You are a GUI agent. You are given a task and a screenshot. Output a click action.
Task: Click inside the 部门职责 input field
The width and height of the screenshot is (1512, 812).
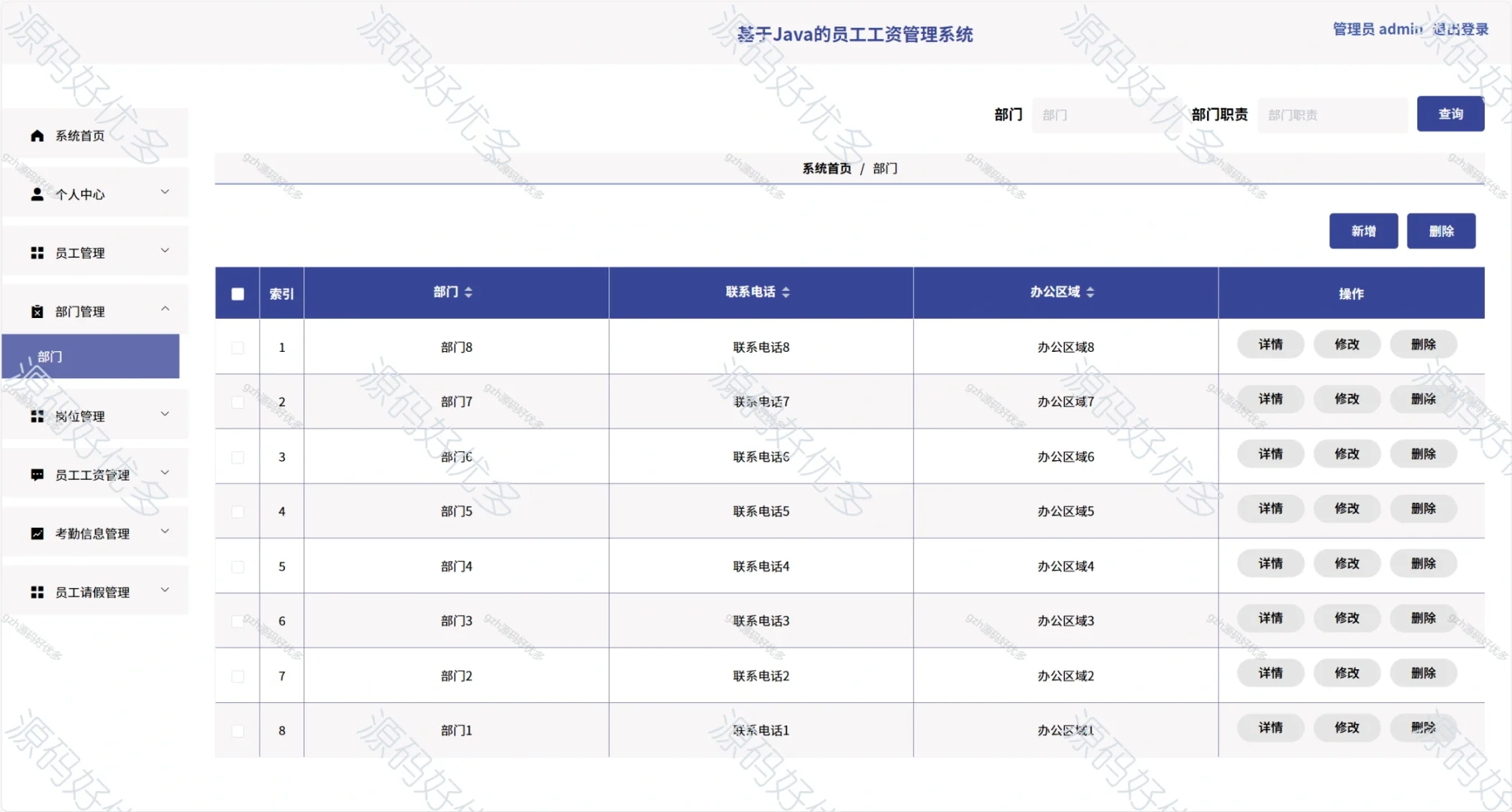point(1332,114)
